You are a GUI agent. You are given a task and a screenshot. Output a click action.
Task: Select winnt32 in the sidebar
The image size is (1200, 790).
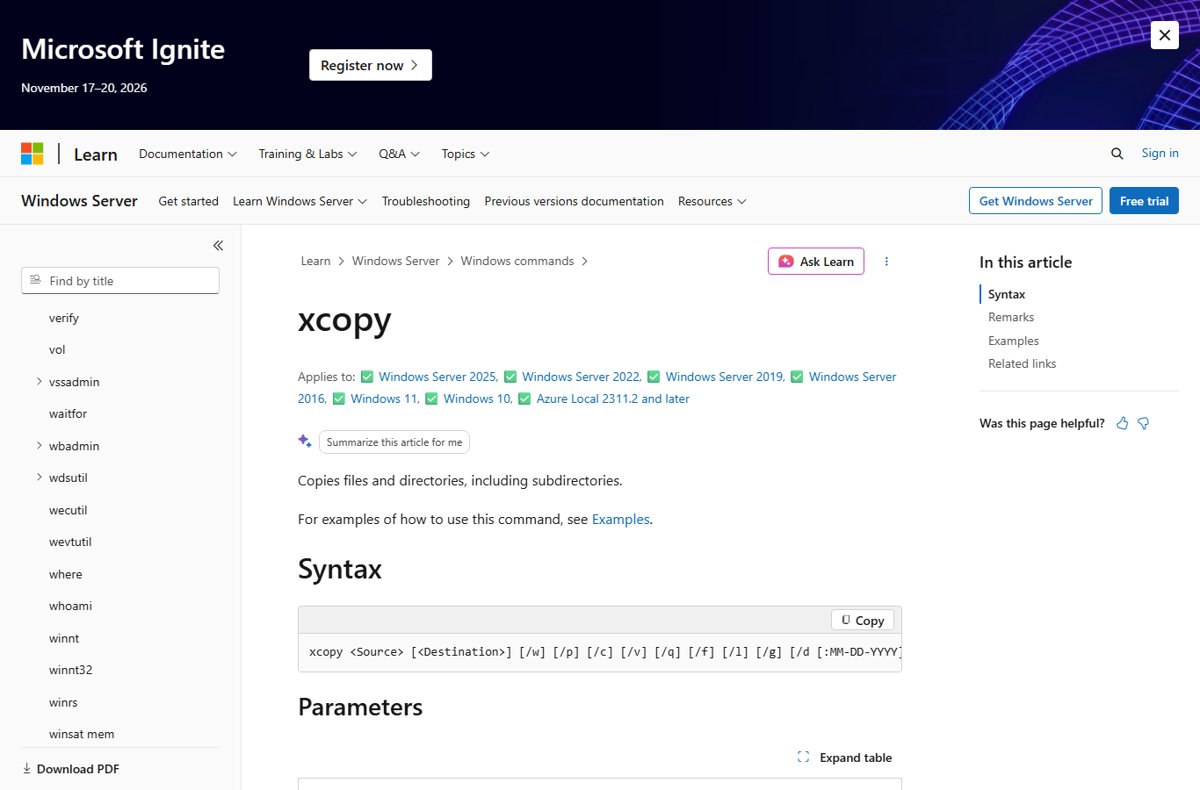(71, 670)
